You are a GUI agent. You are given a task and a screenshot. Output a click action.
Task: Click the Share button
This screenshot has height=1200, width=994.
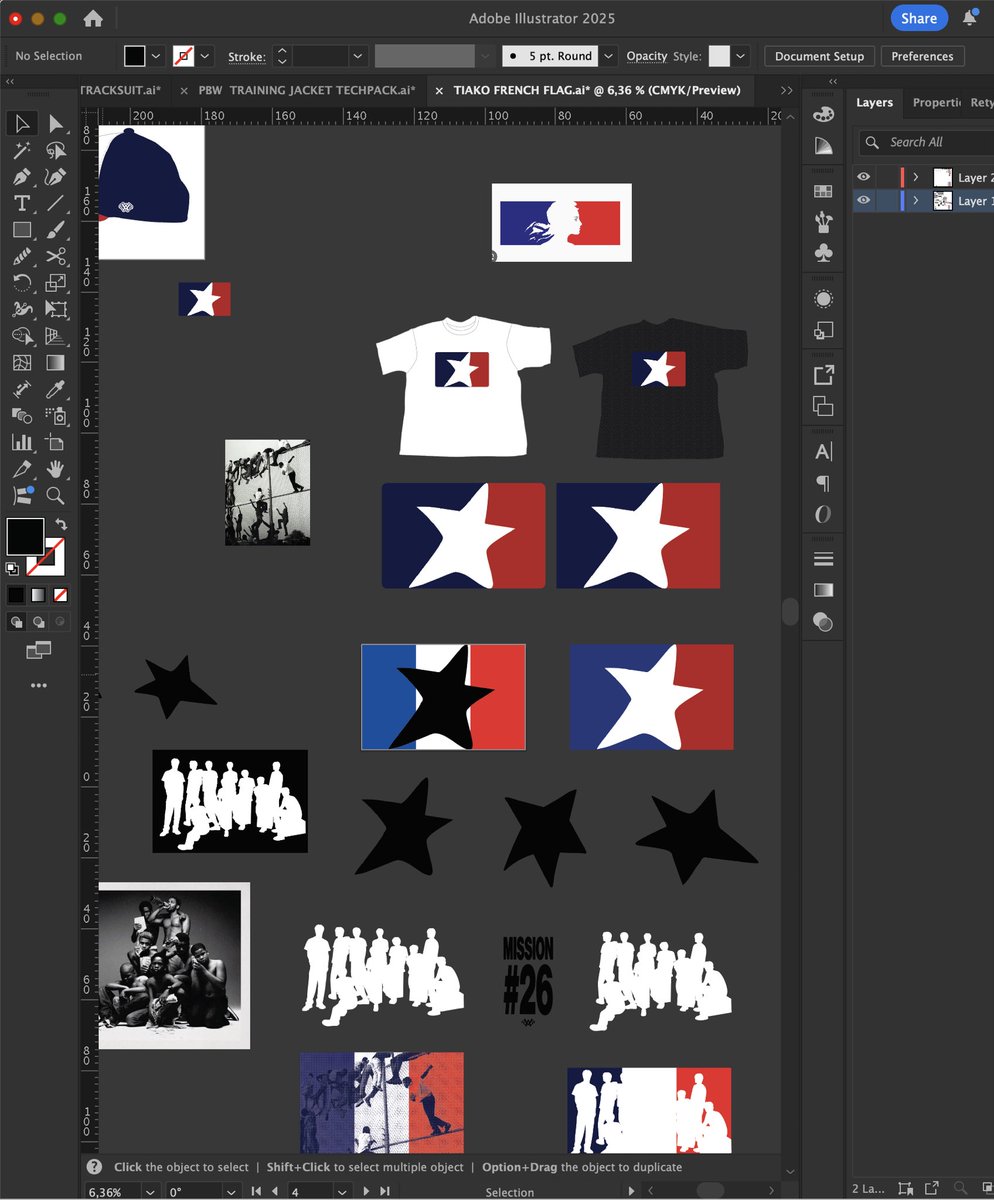coord(919,18)
